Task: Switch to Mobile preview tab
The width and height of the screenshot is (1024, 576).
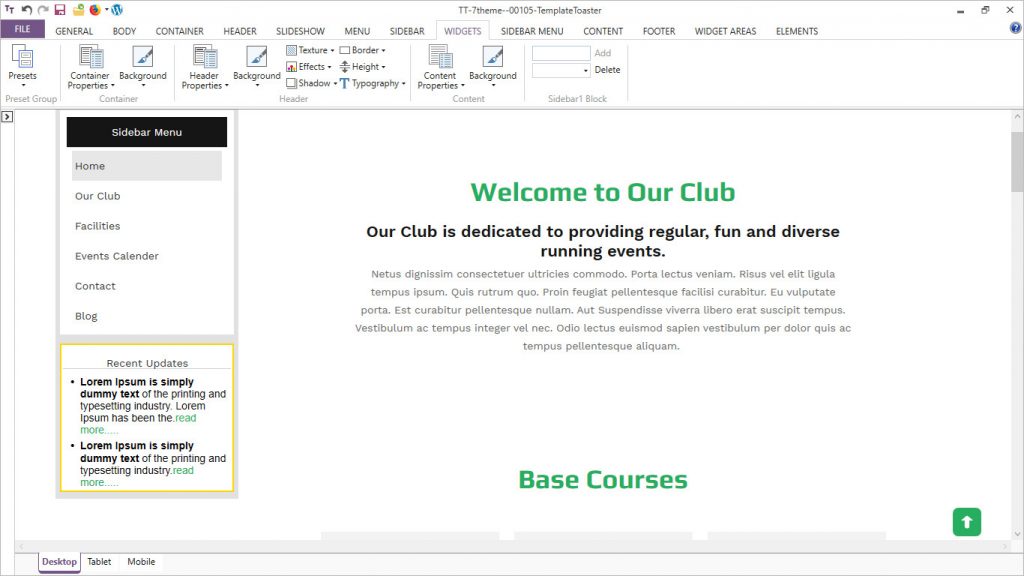Action: tap(141, 562)
